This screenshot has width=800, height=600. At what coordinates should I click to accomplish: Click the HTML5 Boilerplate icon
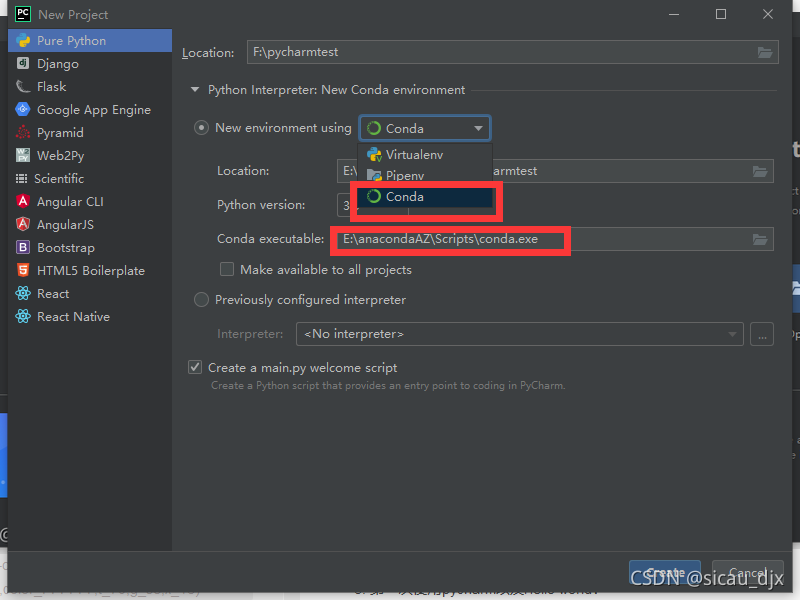tap(22, 270)
